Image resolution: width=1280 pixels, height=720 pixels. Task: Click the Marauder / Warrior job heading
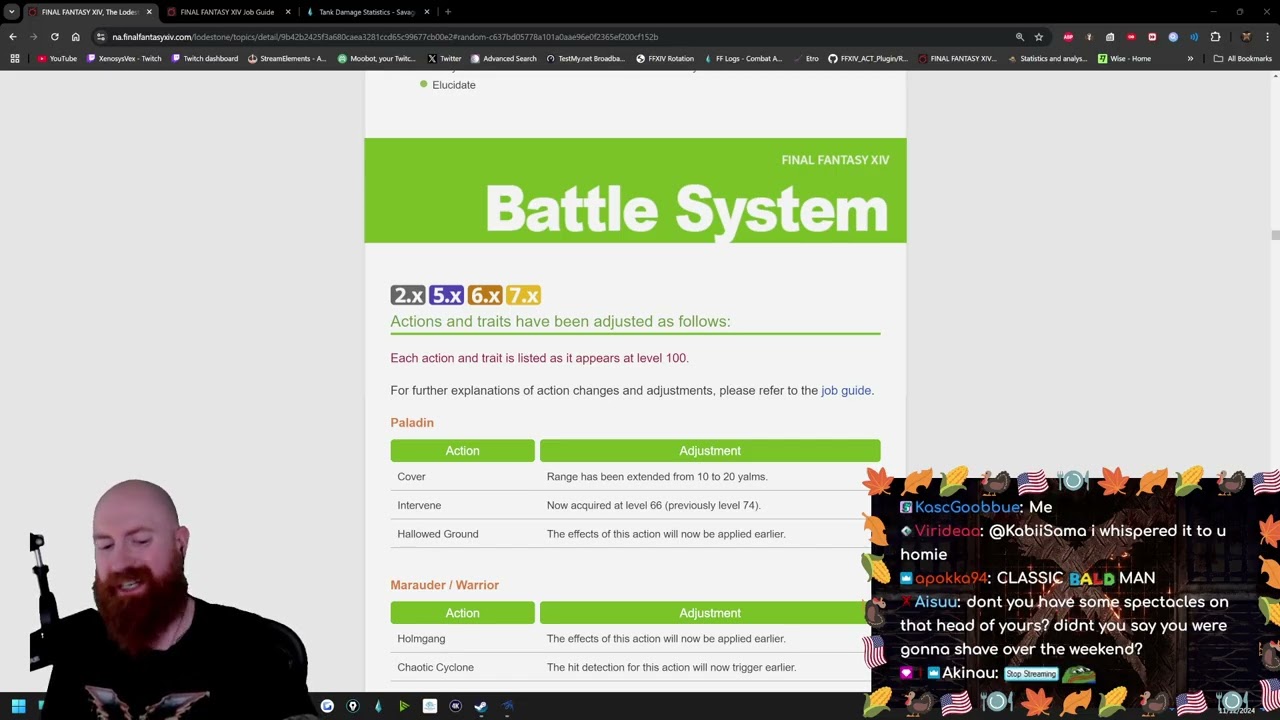pyautogui.click(x=445, y=585)
